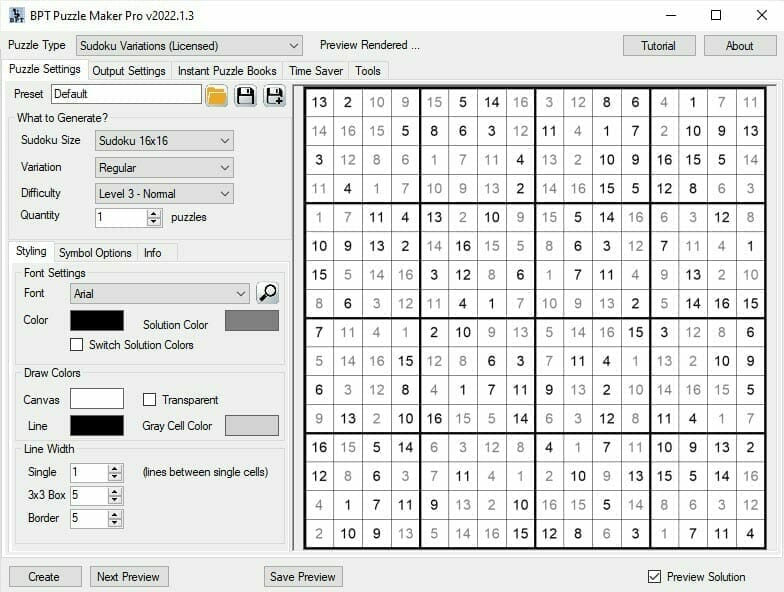This screenshot has height=592, width=784.
Task: Select the Styling sub-tab
Action: pos(31,251)
